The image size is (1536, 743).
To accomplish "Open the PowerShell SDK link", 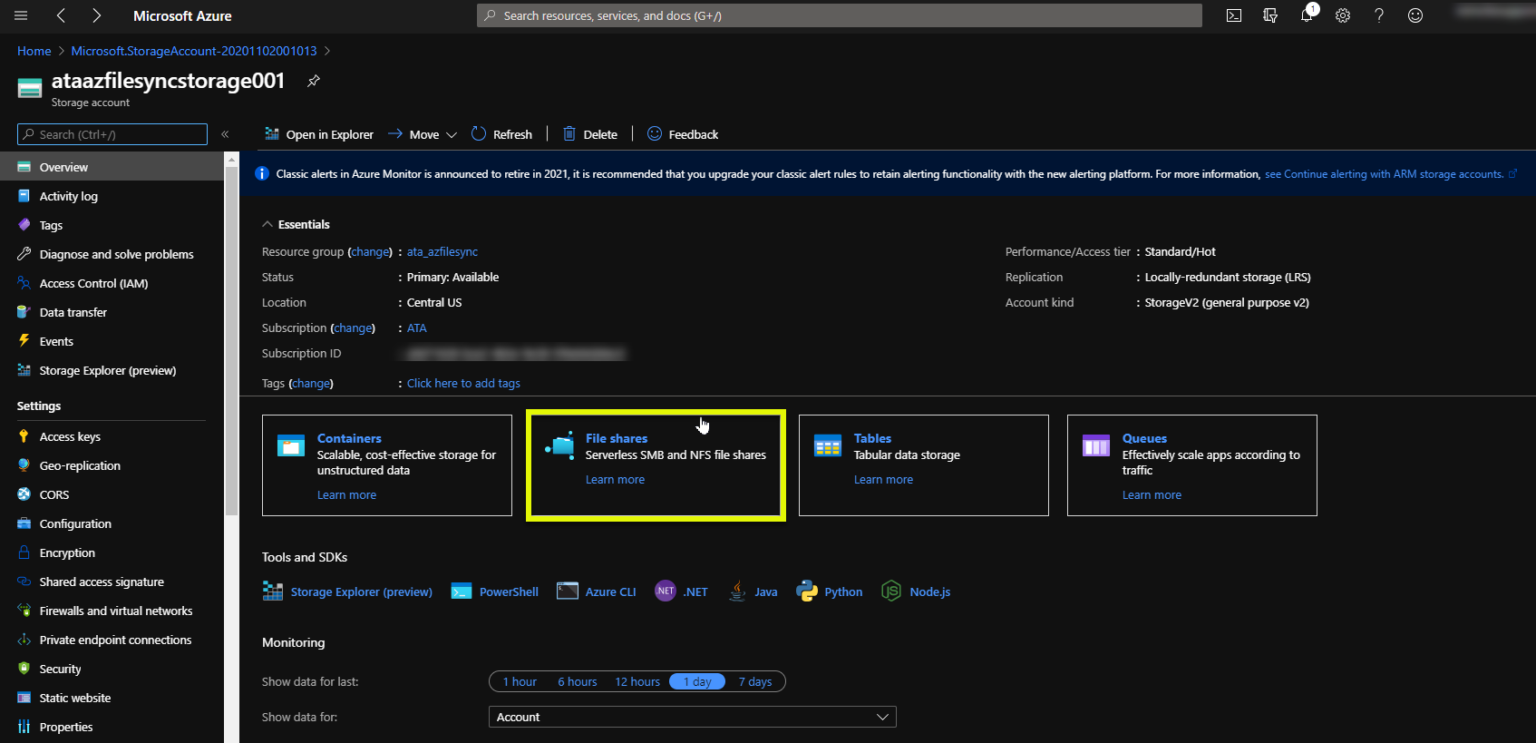I will (x=509, y=591).
